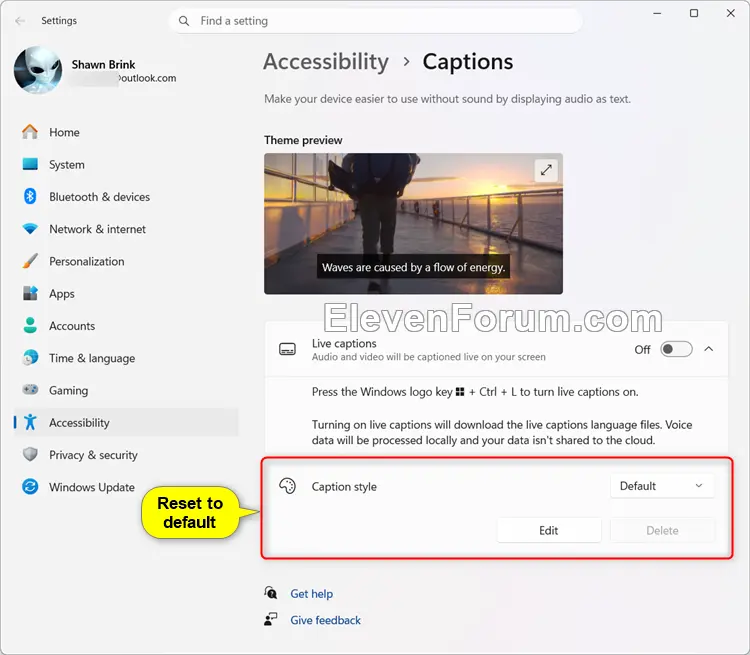
Task: Click Edit caption style button
Action: [x=549, y=530]
